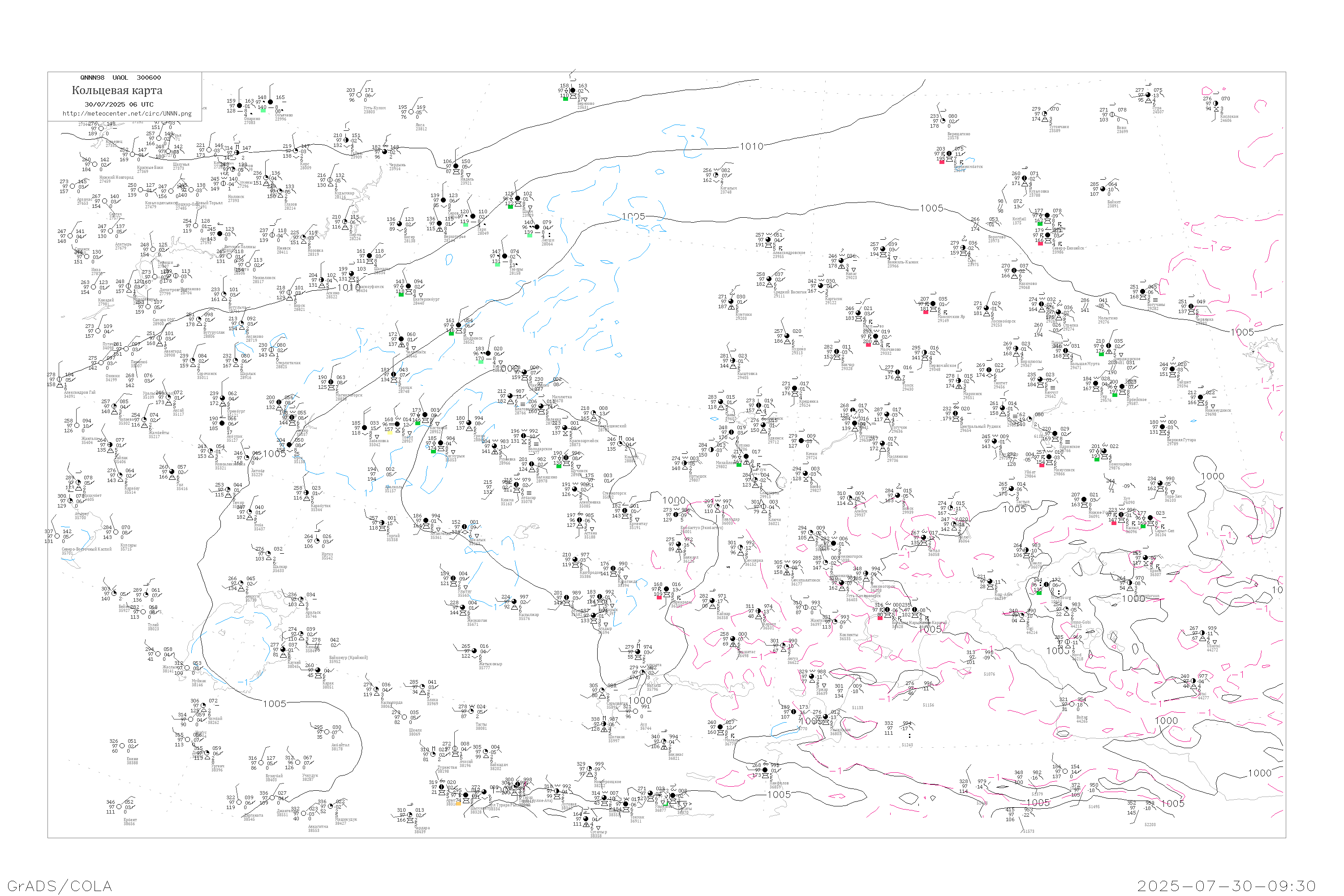Select the 30/07/2025 06 UTC date text

pyautogui.click(x=119, y=104)
